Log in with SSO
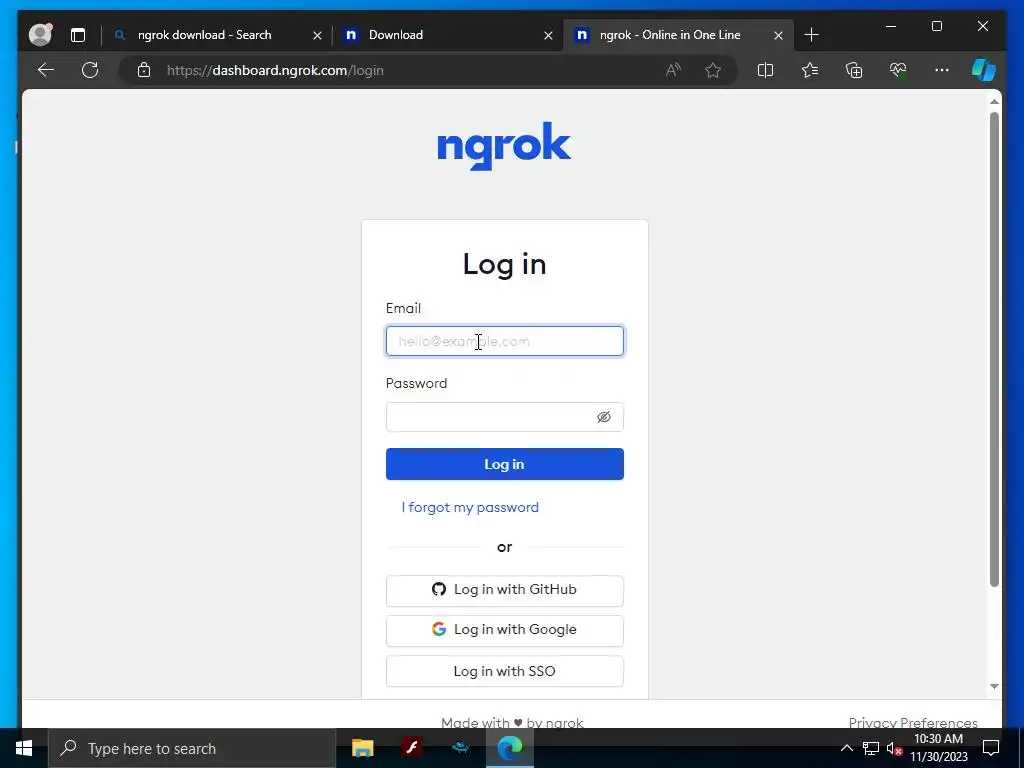Image resolution: width=1024 pixels, height=768 pixels. coord(505,671)
